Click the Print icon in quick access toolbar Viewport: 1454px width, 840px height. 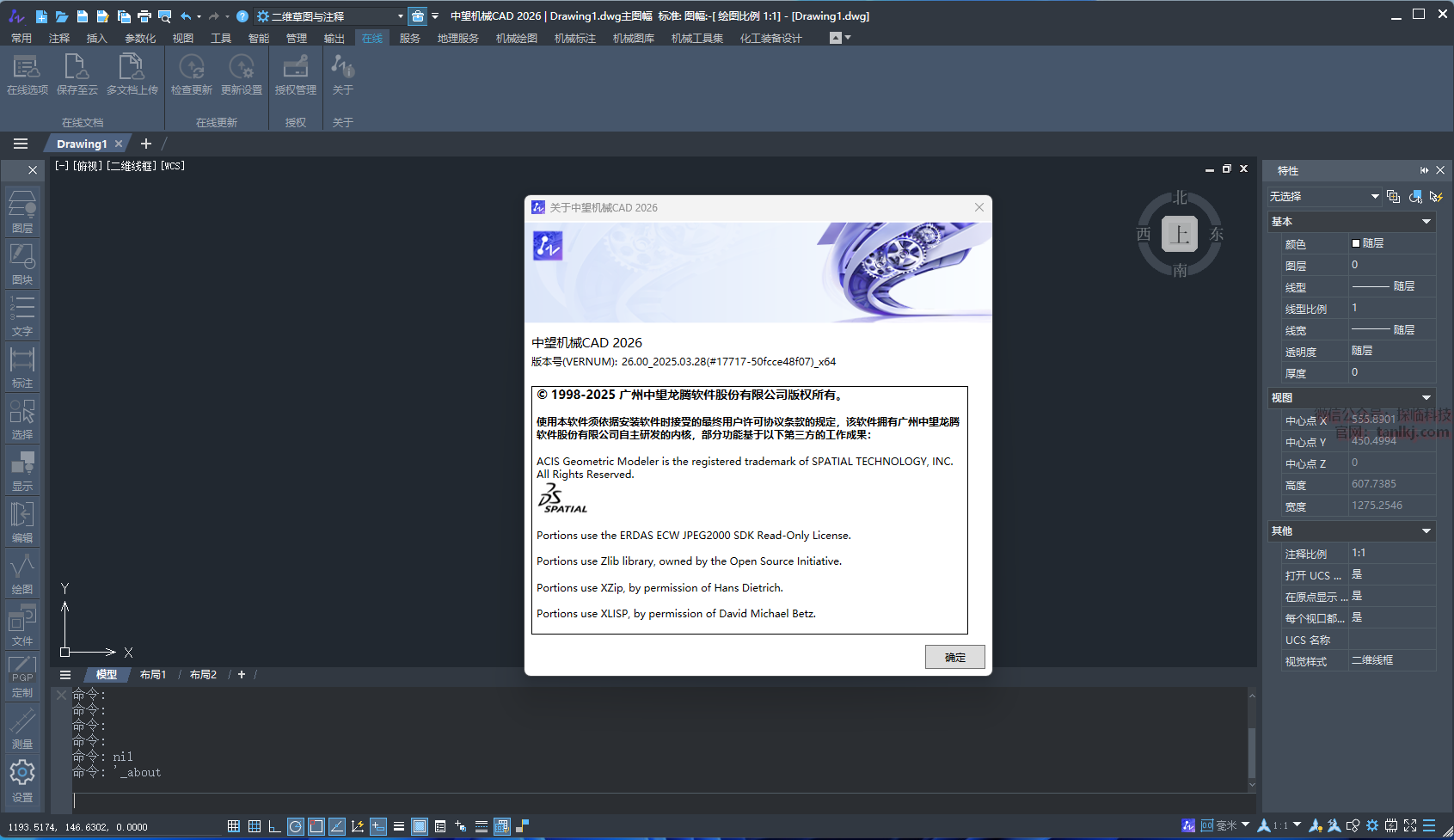pos(144,16)
